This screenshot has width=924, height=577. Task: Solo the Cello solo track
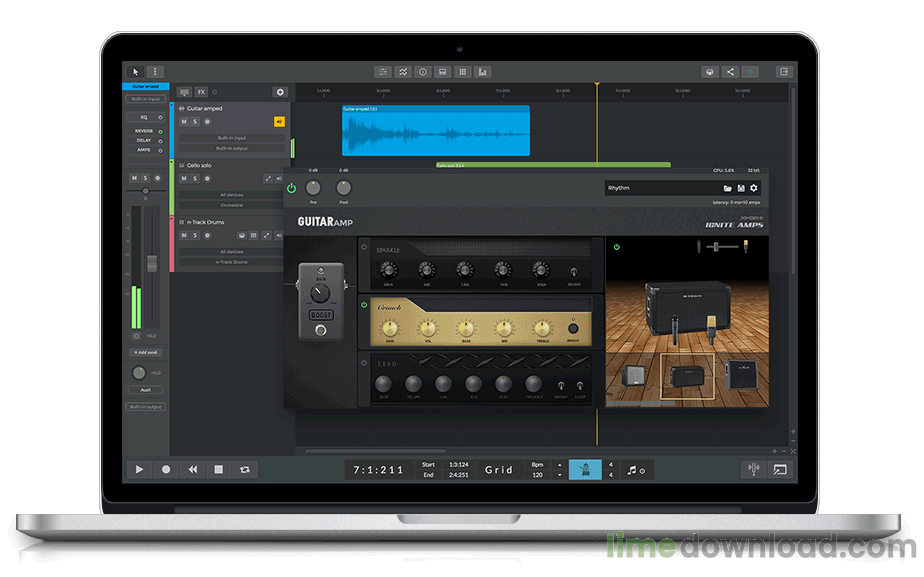coord(195,178)
